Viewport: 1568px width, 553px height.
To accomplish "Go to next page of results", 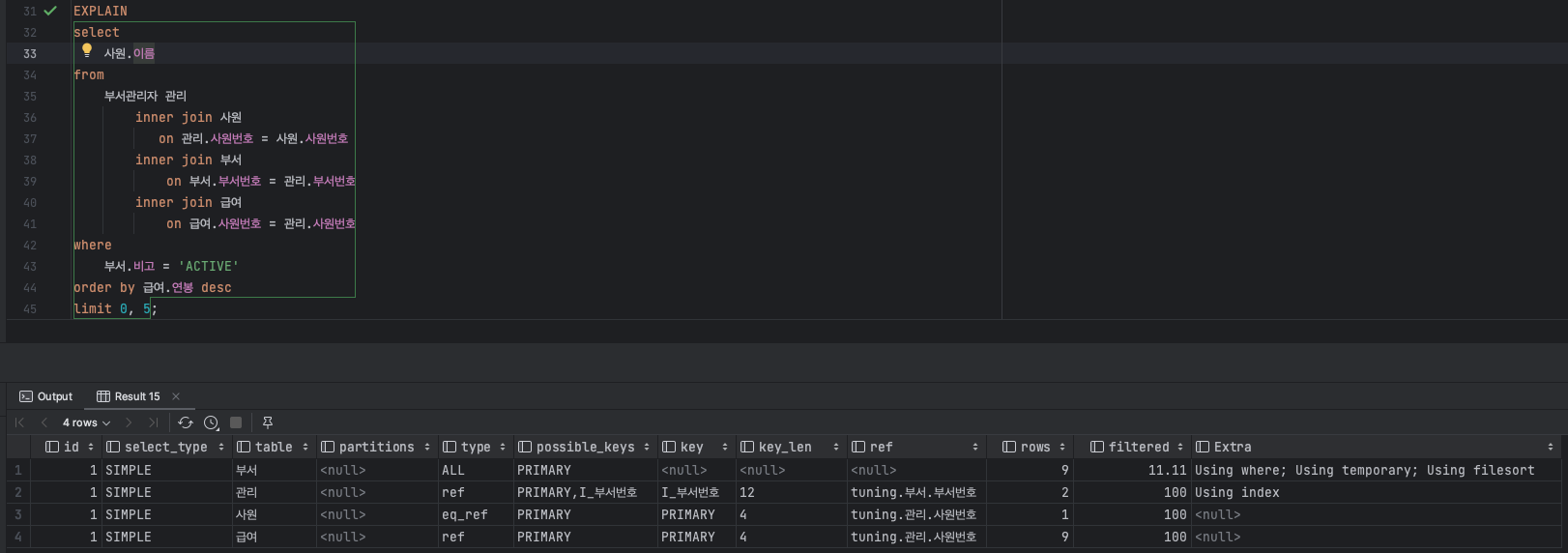I will point(129,422).
